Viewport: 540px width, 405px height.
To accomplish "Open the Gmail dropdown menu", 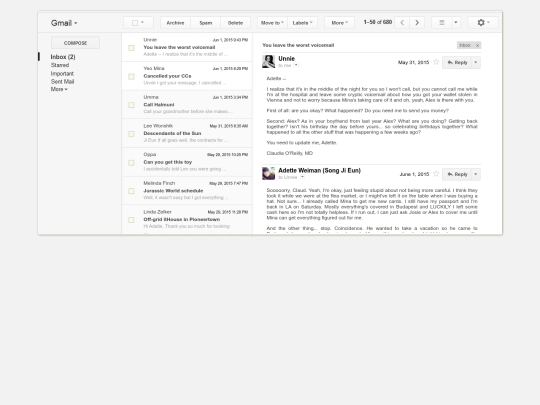I will coord(64,23).
